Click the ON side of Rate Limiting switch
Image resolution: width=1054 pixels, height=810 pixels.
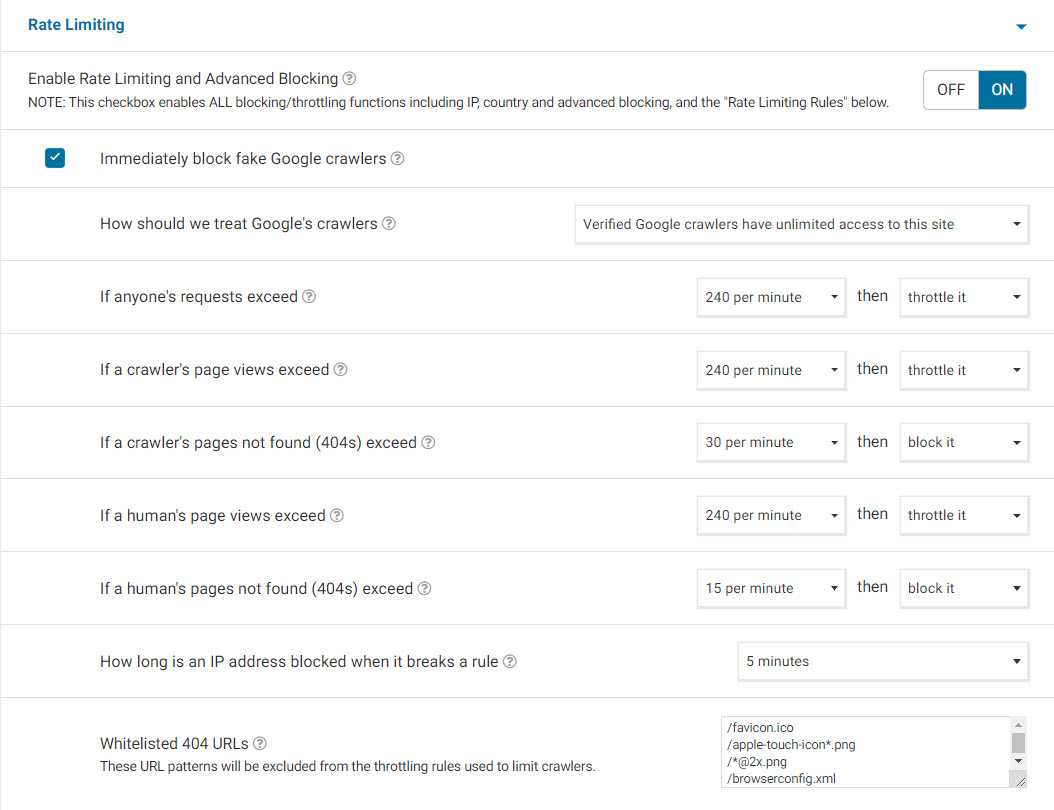point(1002,90)
